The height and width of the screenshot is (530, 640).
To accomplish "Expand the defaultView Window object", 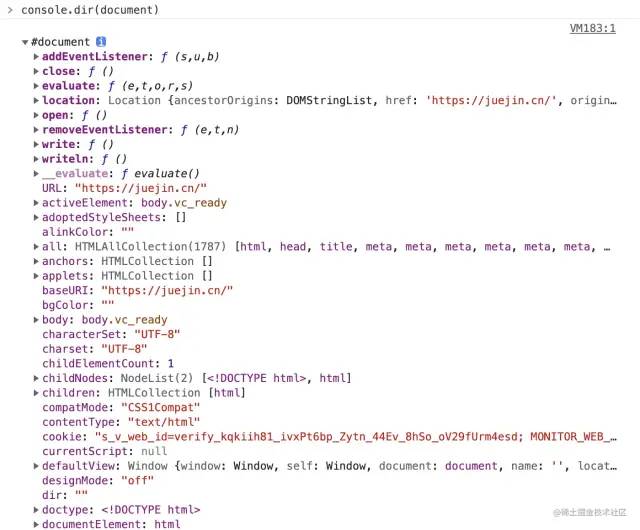I will (36, 466).
